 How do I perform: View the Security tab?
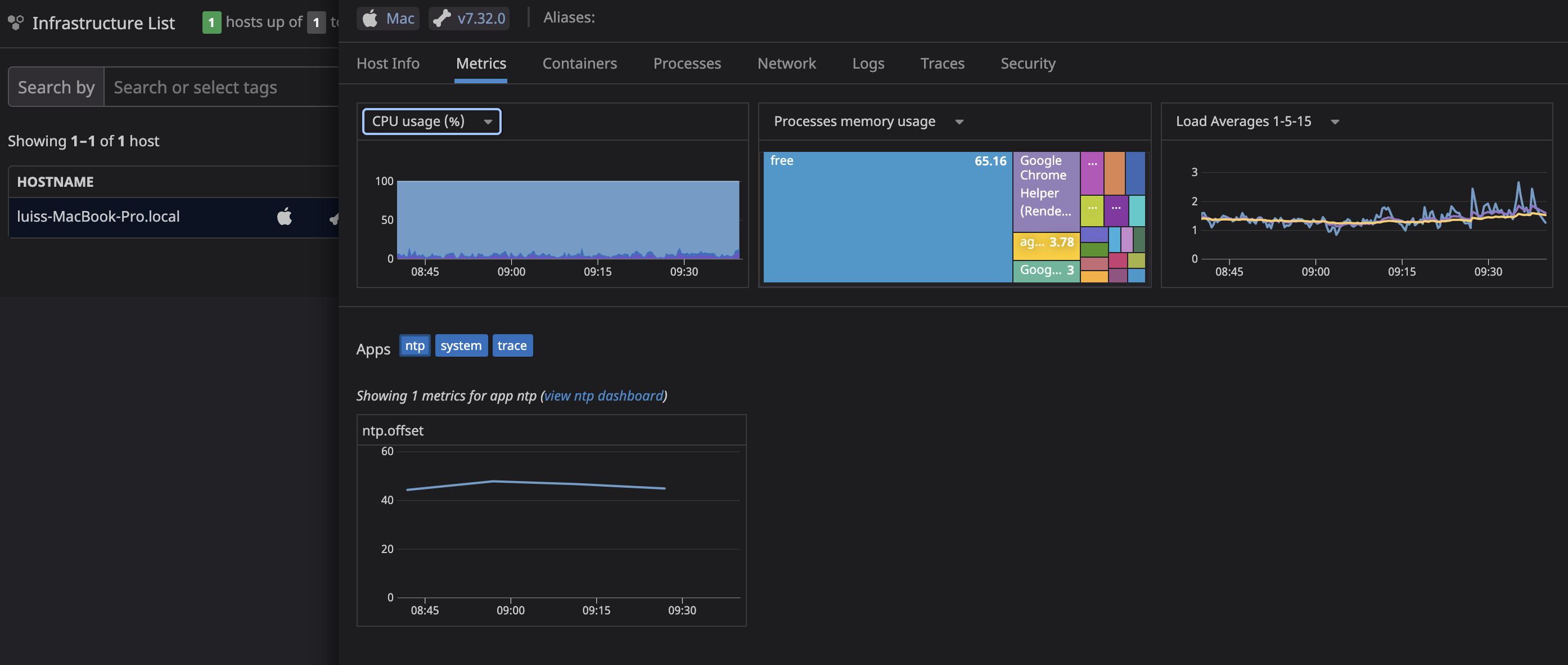(x=1028, y=64)
